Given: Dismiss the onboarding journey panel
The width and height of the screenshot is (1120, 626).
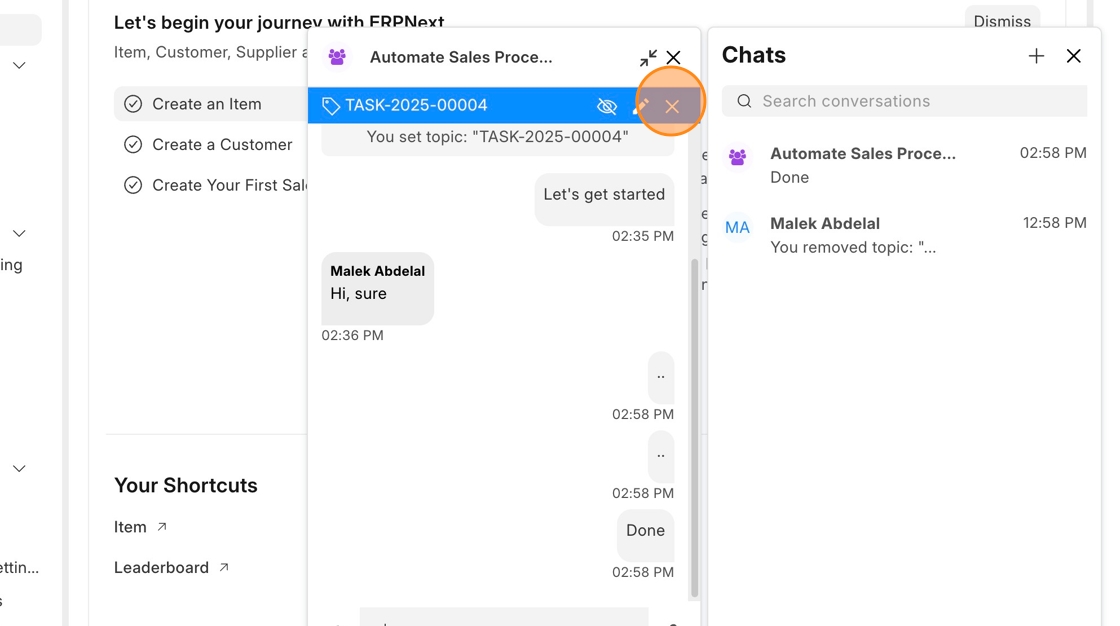Looking at the screenshot, I should tap(1001, 21).
